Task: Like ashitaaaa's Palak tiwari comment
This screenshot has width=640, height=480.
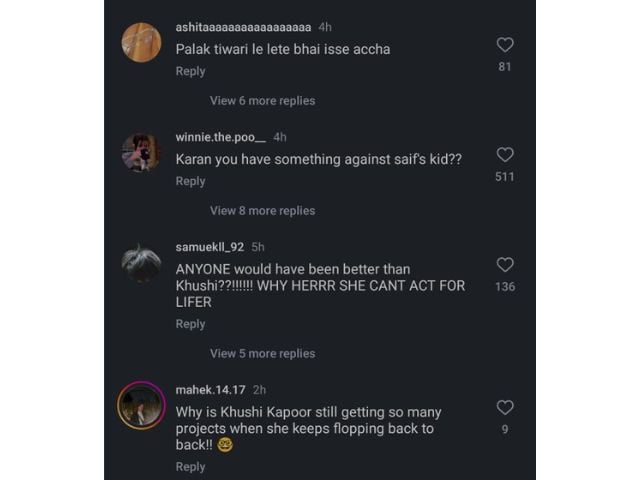Action: [x=505, y=45]
